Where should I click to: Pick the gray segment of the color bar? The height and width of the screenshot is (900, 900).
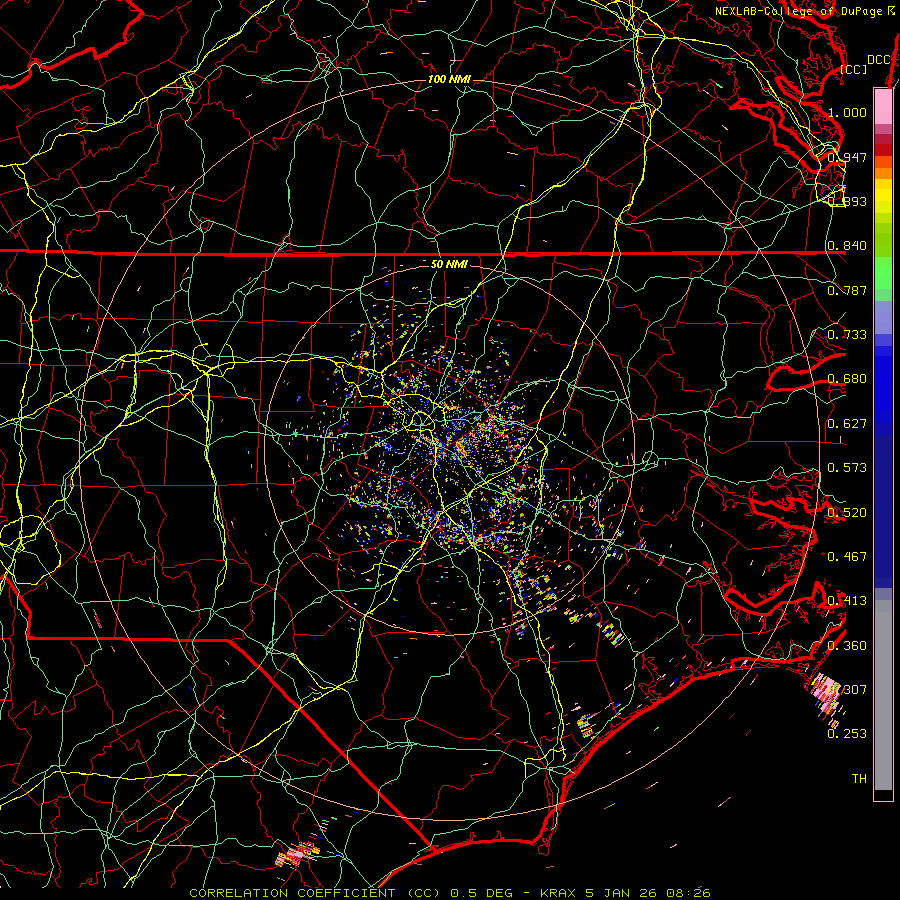click(883, 695)
